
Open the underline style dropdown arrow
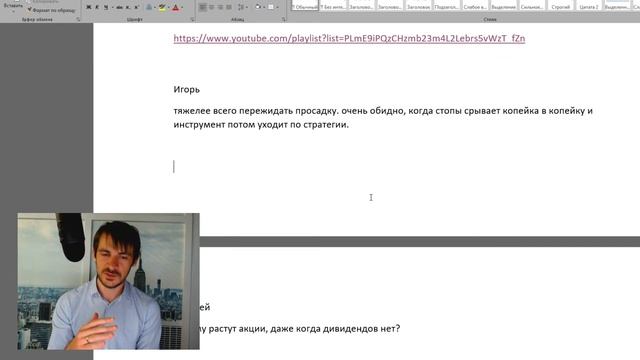tap(112, 7)
